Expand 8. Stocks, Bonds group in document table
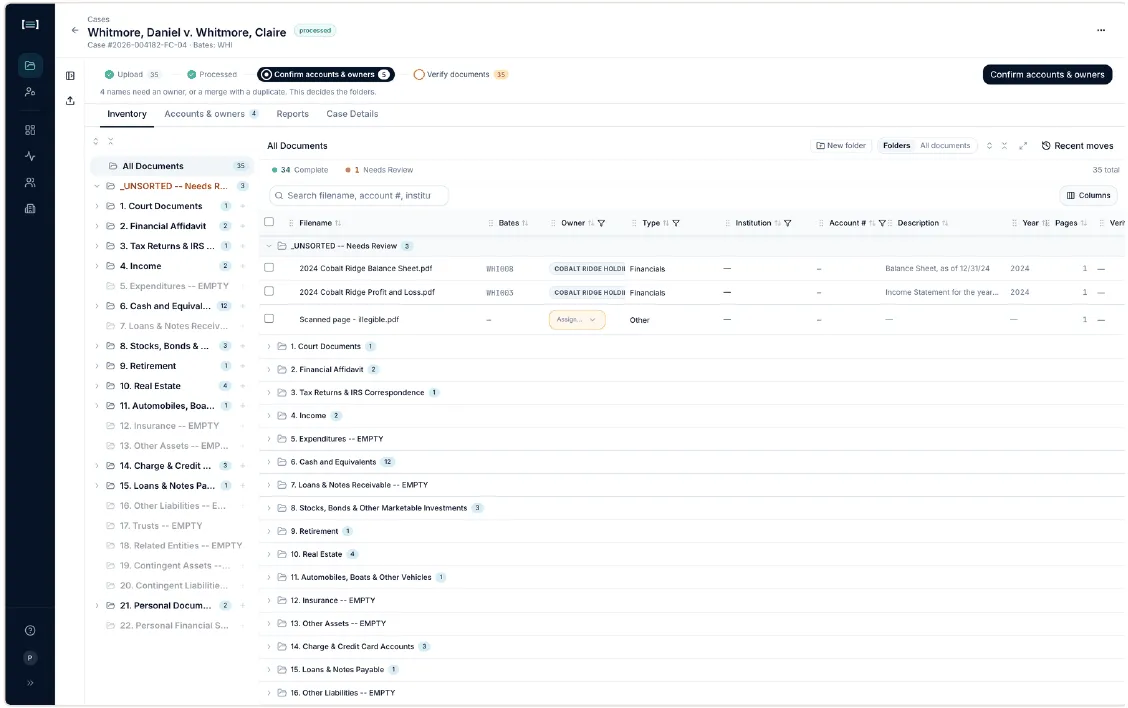 (x=269, y=508)
